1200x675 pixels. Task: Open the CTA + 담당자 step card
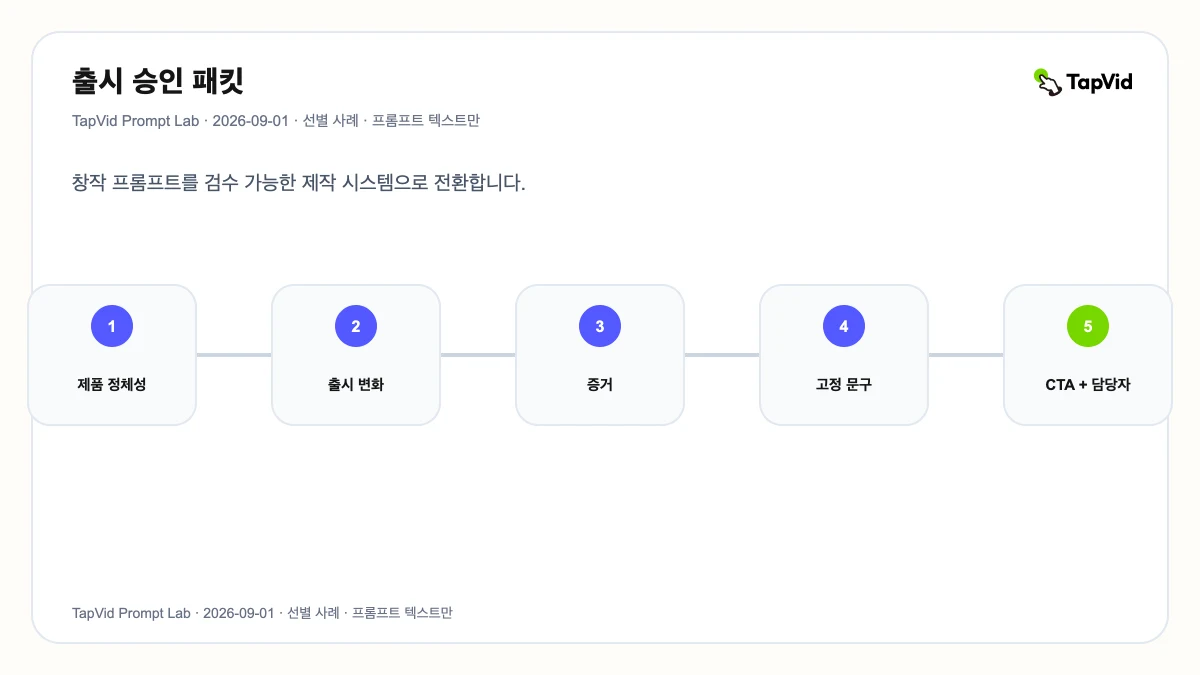tap(1088, 355)
